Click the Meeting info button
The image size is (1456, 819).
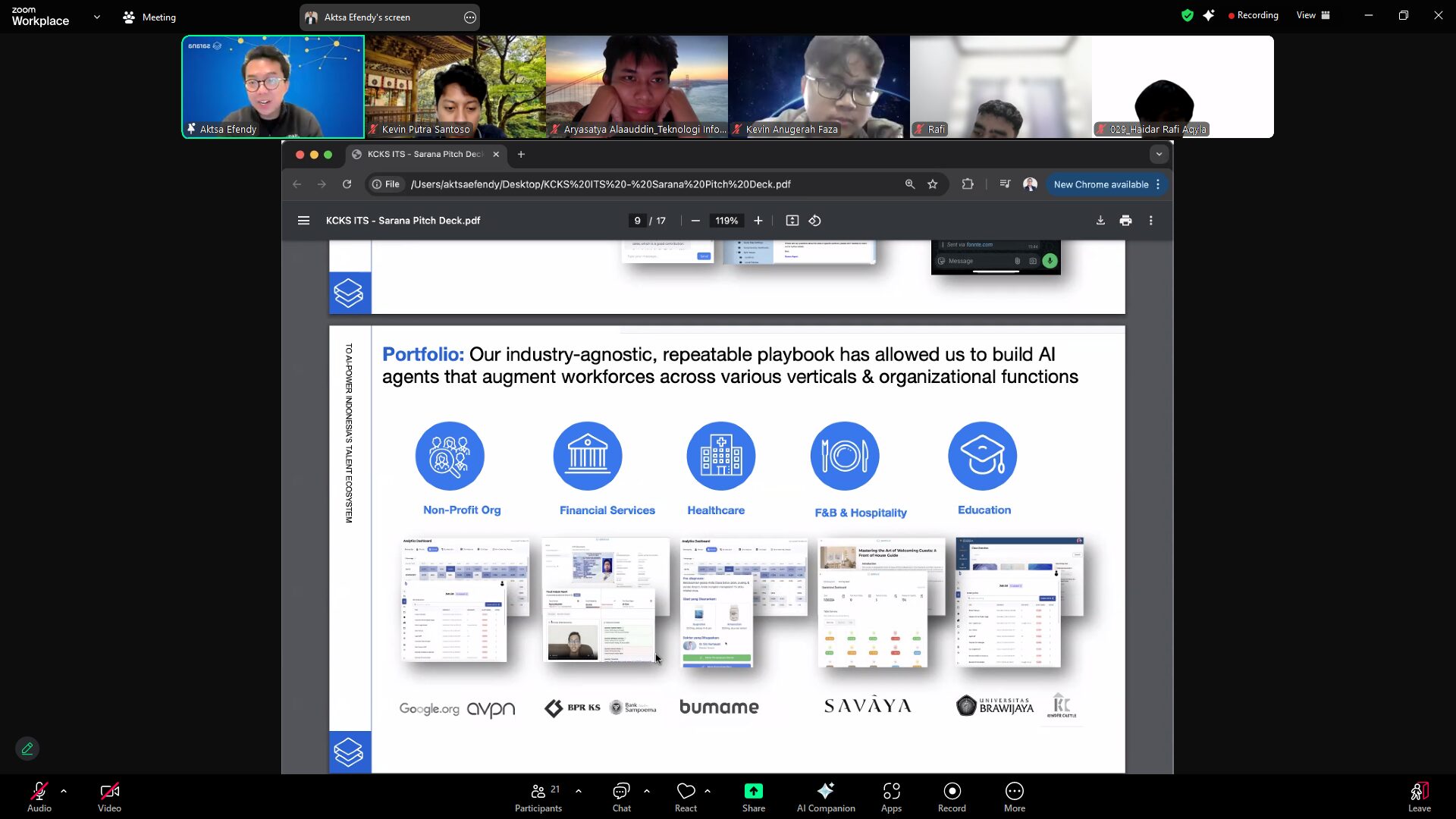[149, 17]
